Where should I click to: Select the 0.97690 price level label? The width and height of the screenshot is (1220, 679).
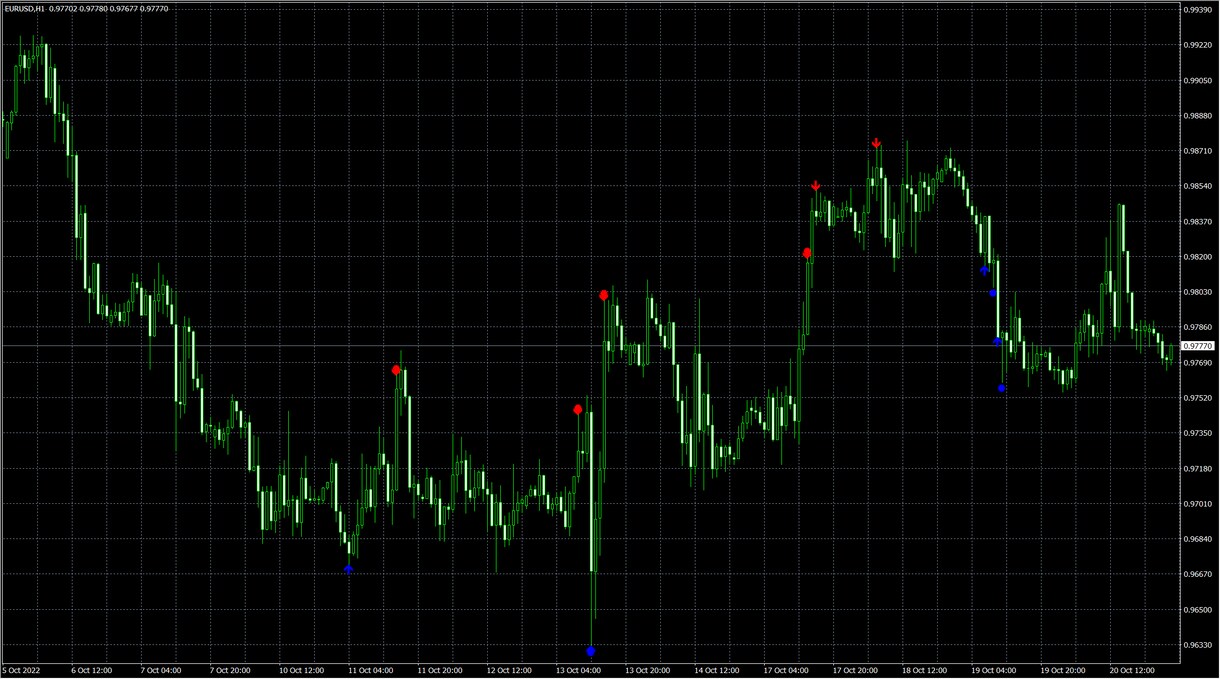pos(1198,363)
